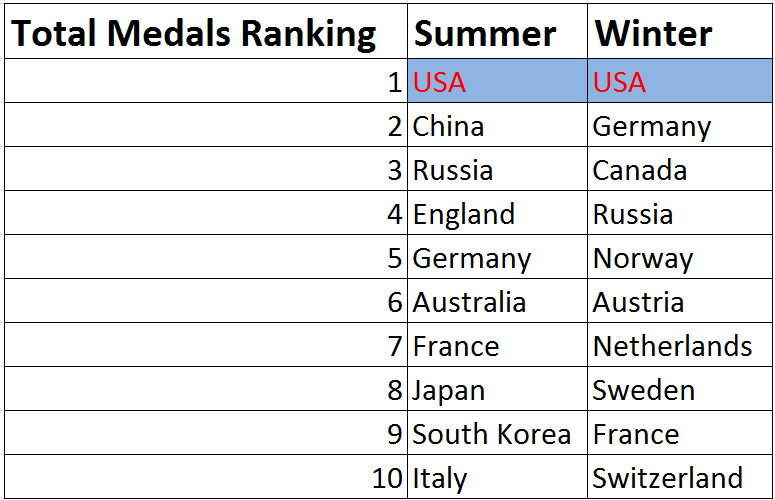Click the Canada cell
The width and height of the screenshot is (775, 500).
pos(680,170)
